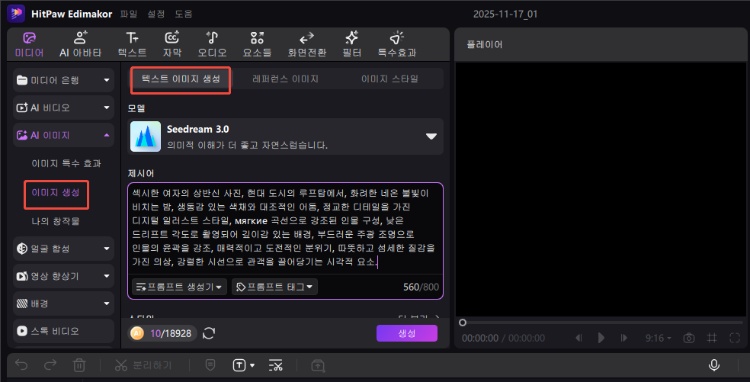
Task: Click the marker icon in timeline toolbar
Action: point(210,366)
